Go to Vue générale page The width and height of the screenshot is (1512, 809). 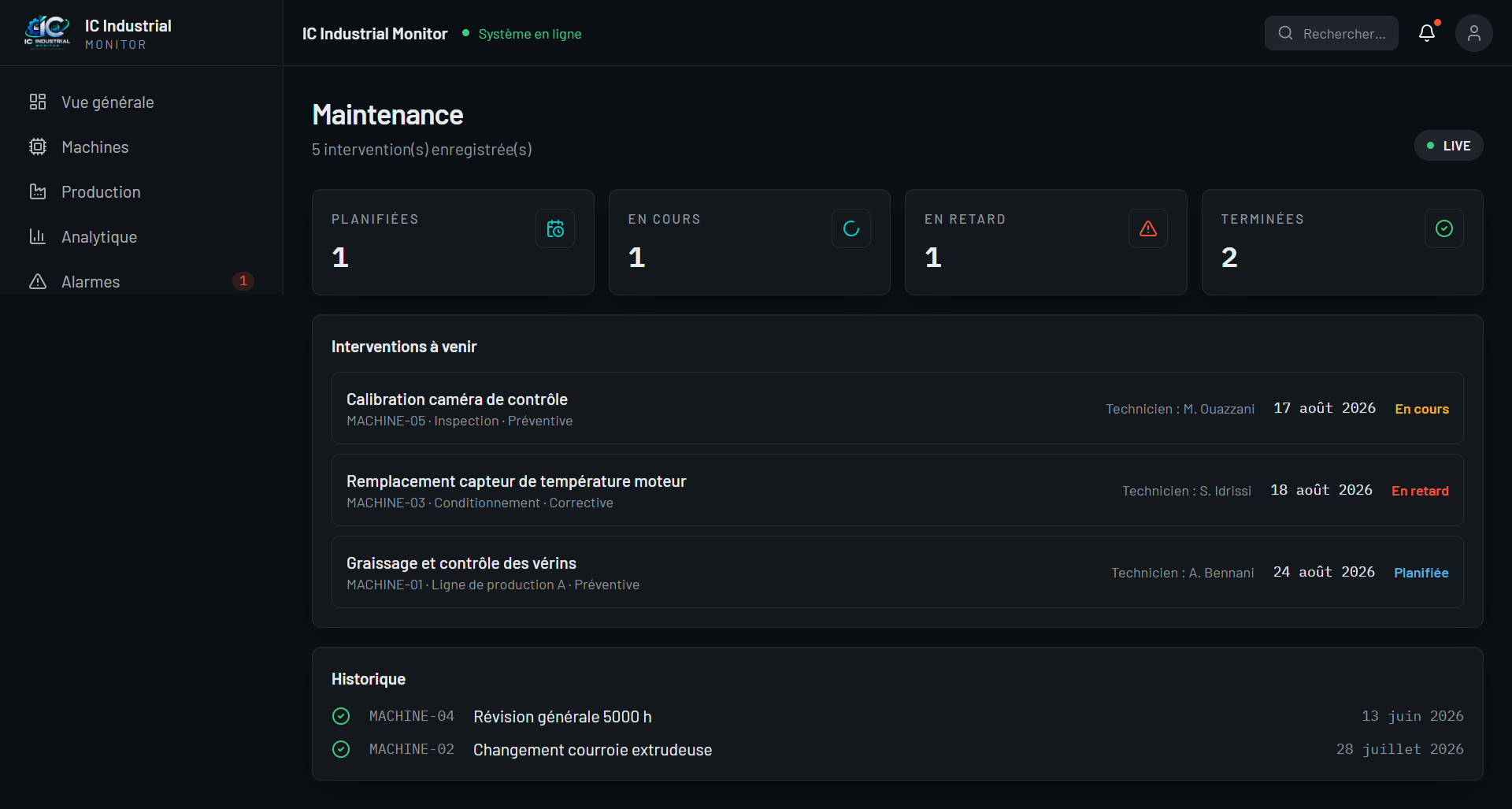142,102
